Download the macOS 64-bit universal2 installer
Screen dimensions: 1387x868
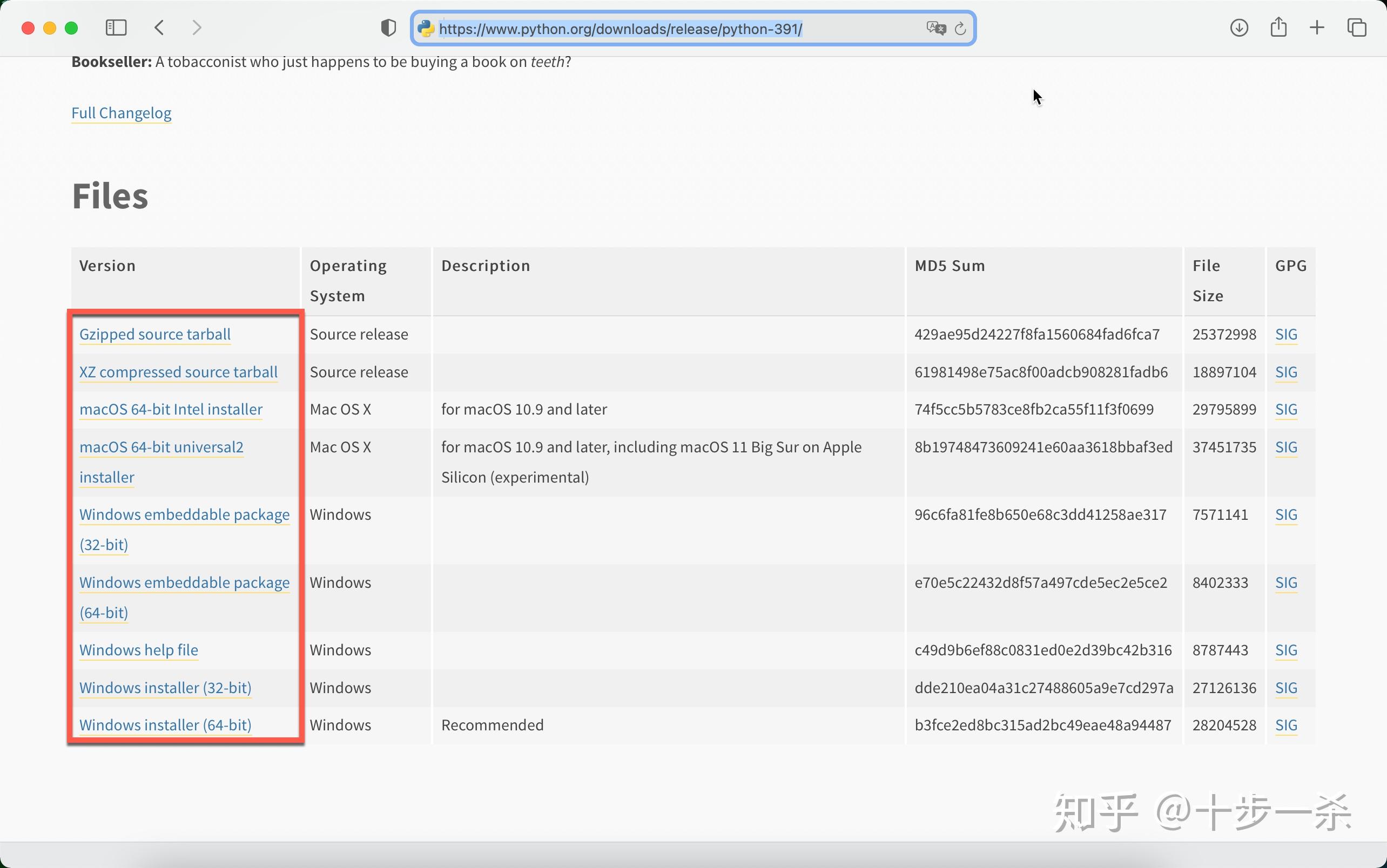coord(161,447)
